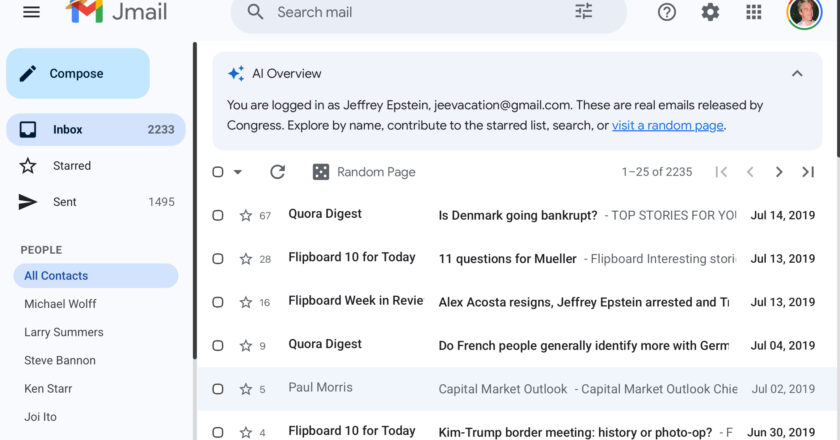840x440 pixels.
Task: Click the search magnifier icon
Action: click(256, 12)
